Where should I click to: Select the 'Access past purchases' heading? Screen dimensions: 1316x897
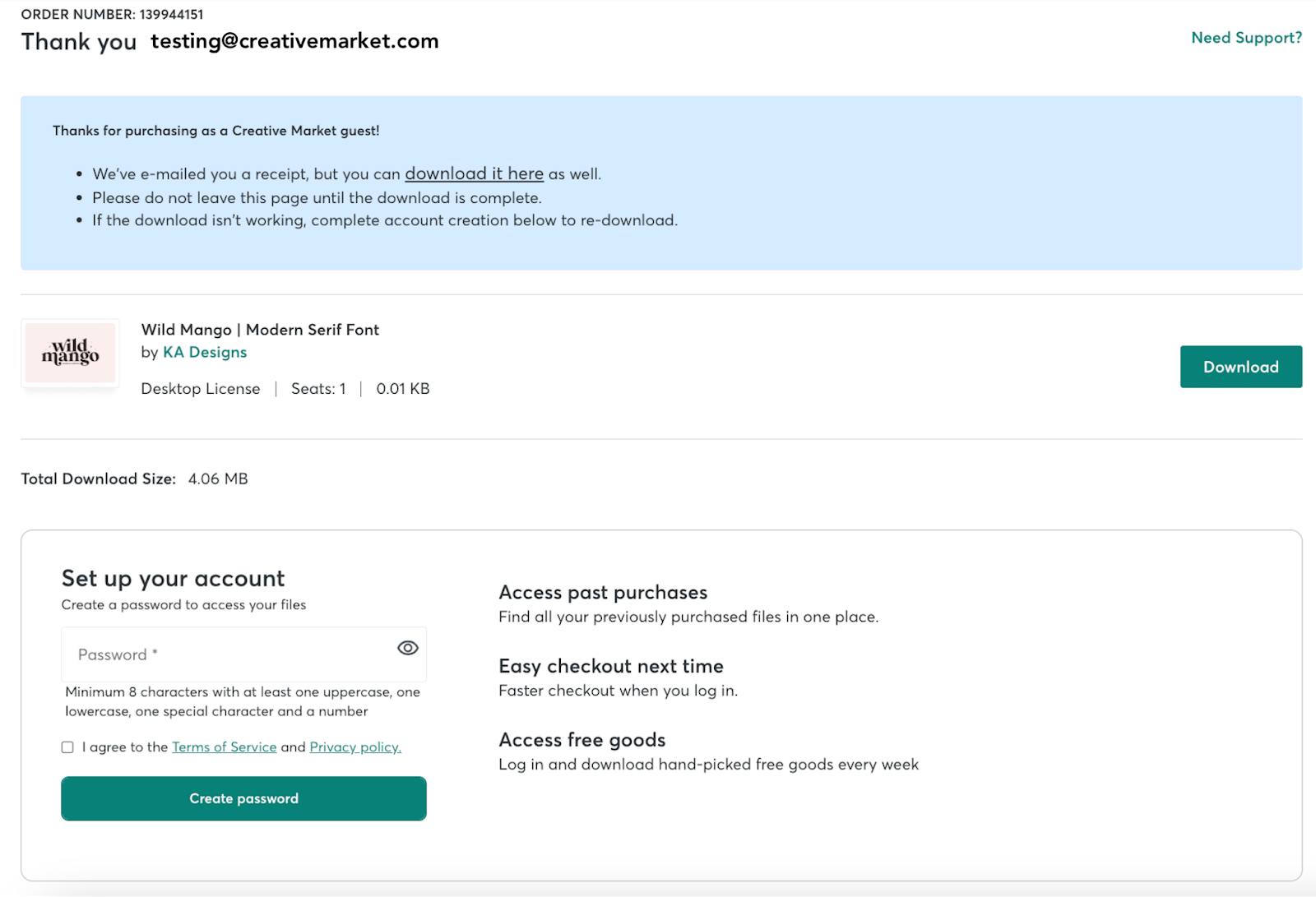point(603,592)
